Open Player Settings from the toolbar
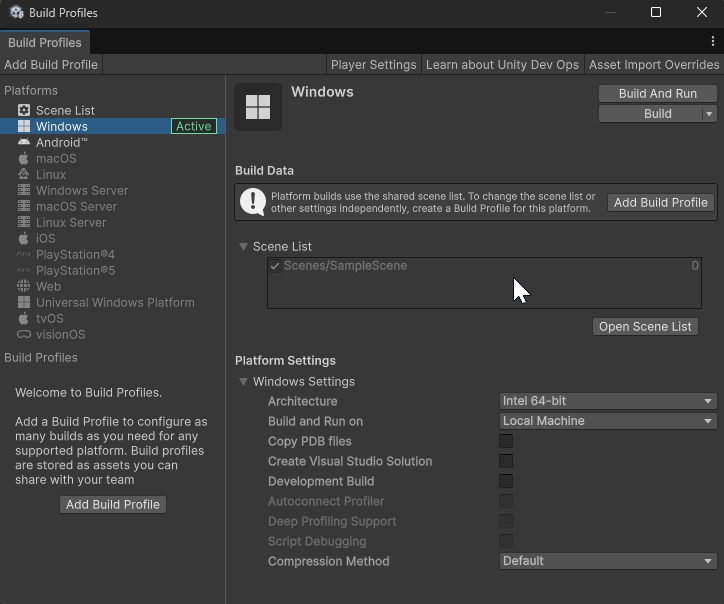 [x=373, y=64]
